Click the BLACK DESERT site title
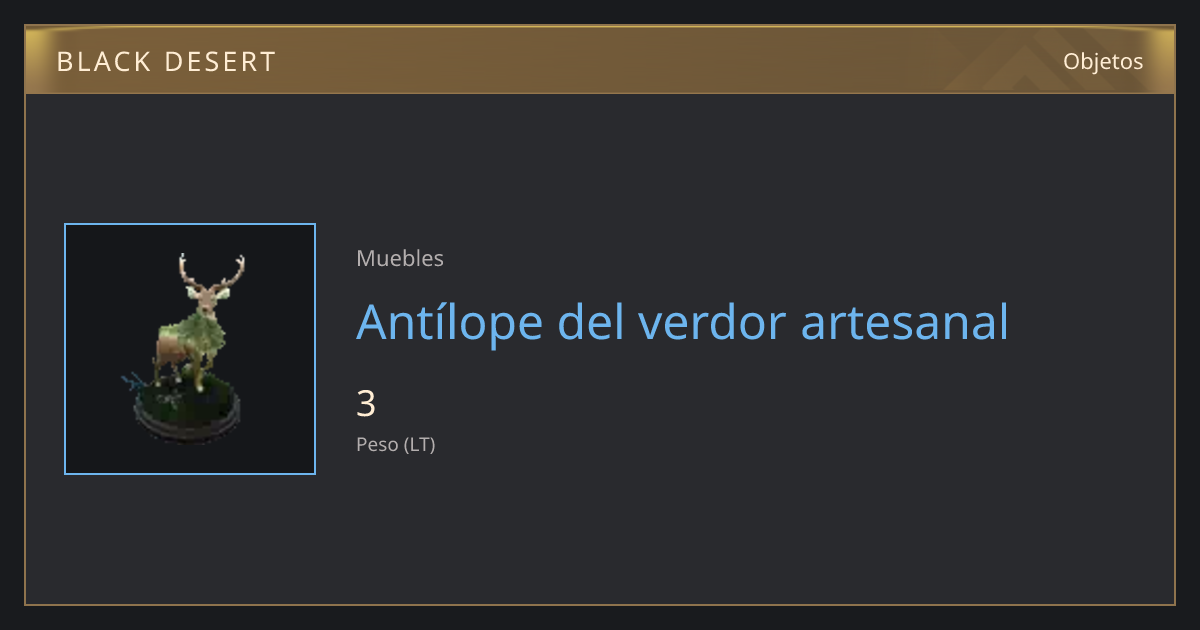The image size is (1200, 630). pyautogui.click(x=166, y=62)
